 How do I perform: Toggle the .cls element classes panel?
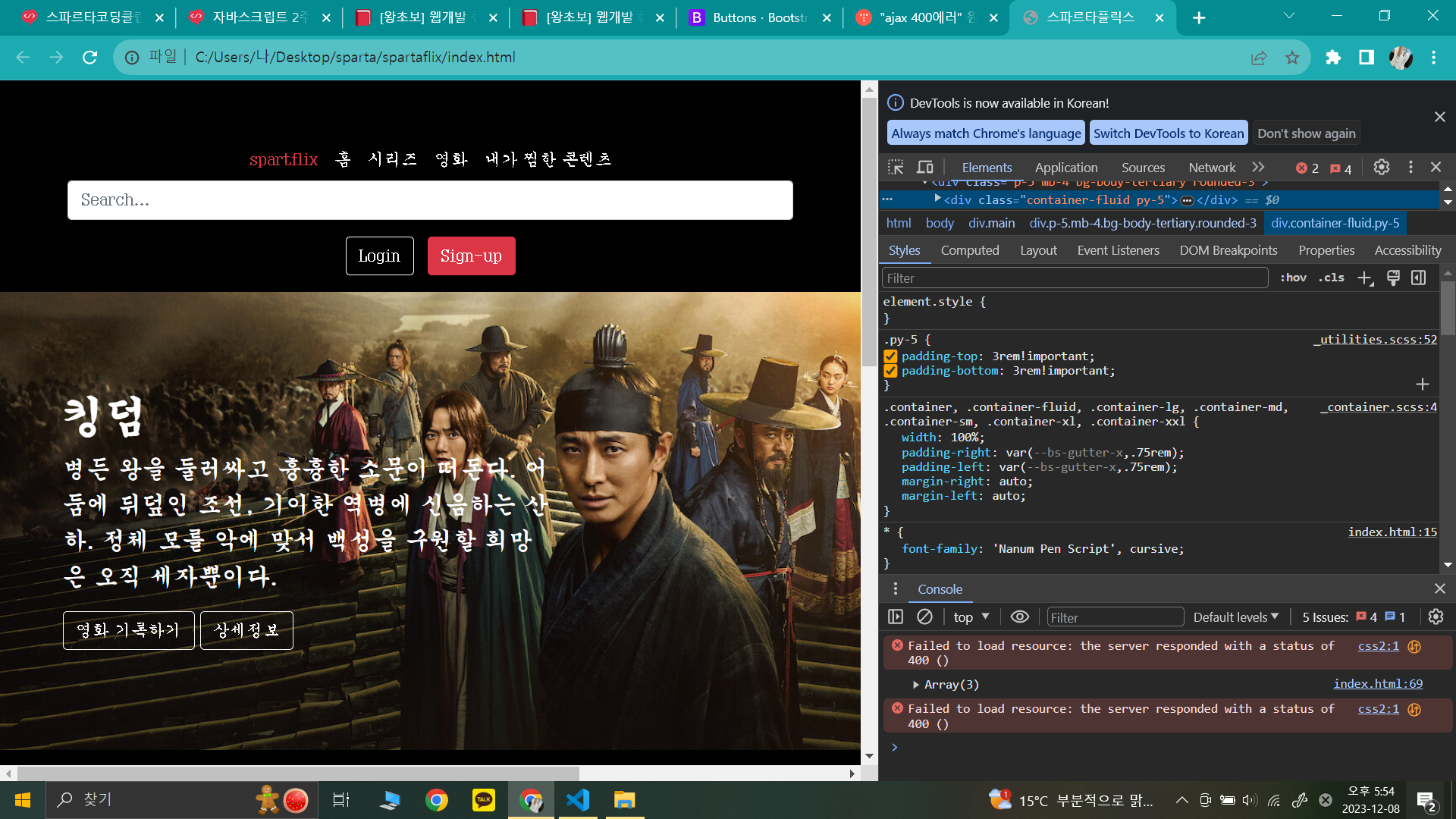point(1331,278)
